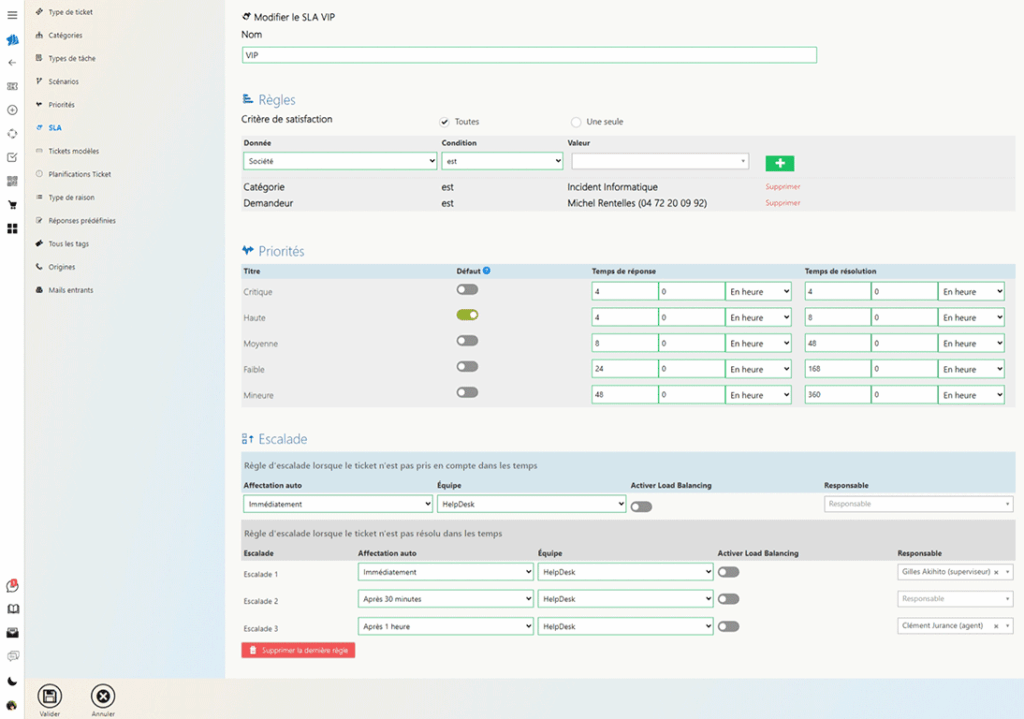Toggle dark mode moon icon
Viewport: 1024px width, 719px height.
(12, 681)
